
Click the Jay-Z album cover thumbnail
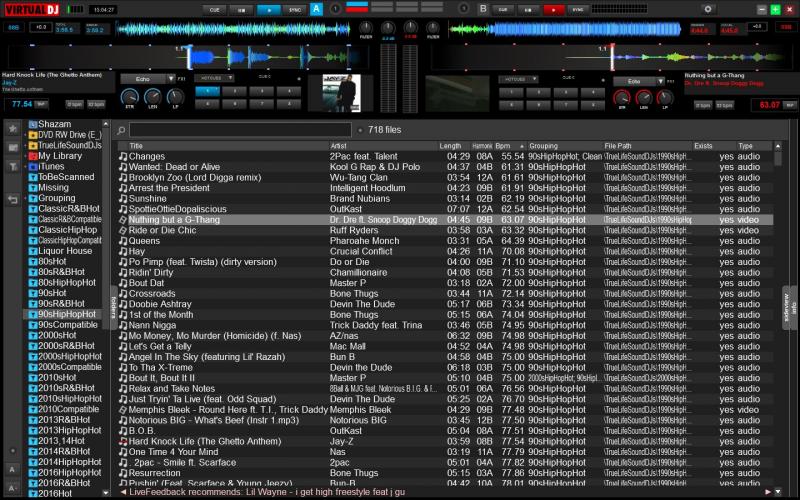(x=341, y=93)
